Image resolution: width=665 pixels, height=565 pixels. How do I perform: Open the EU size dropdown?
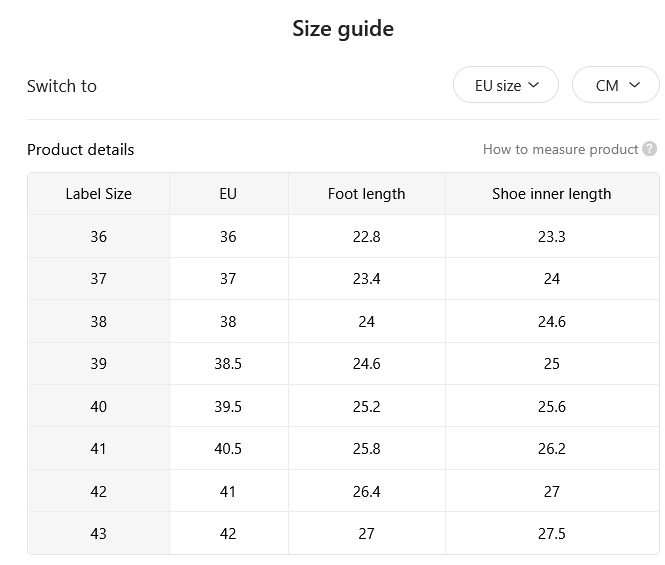tap(506, 85)
